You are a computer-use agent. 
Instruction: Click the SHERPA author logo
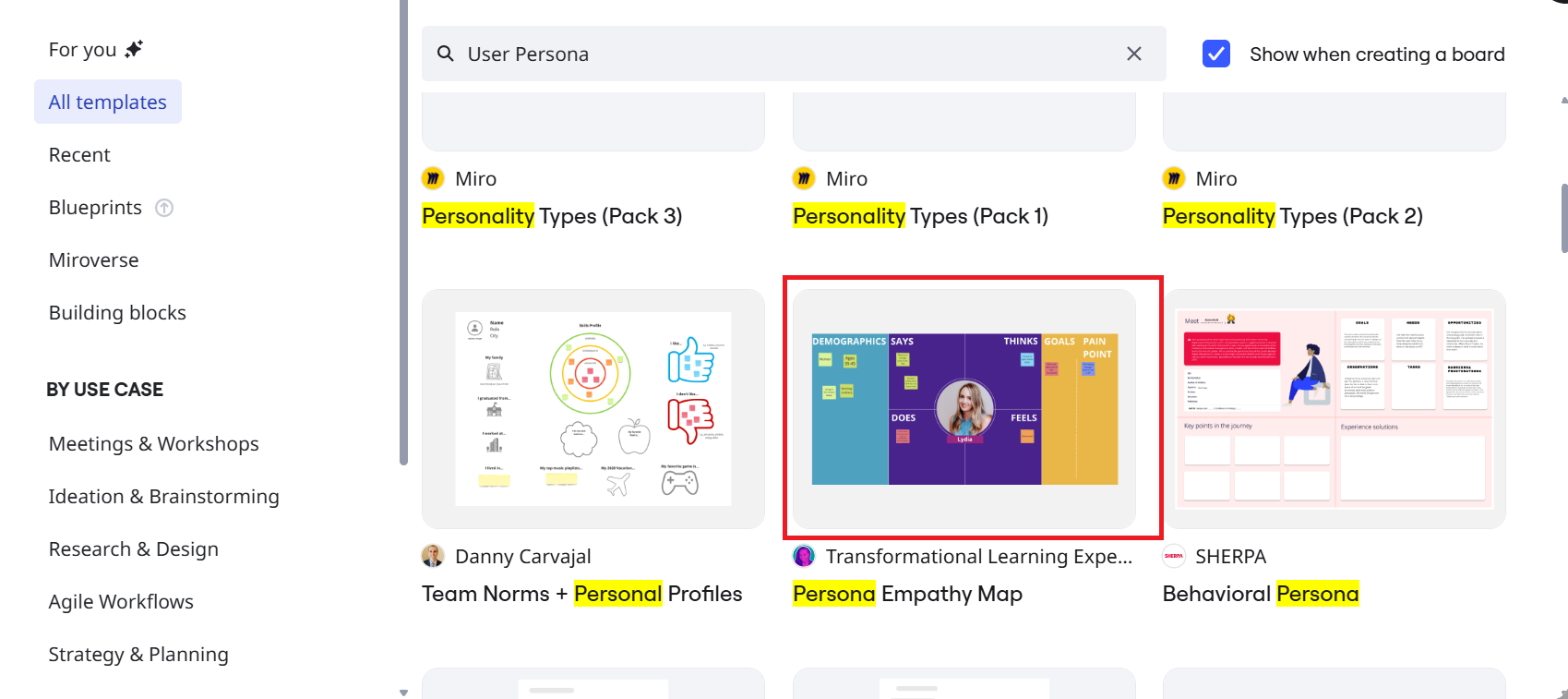pyautogui.click(x=1174, y=556)
